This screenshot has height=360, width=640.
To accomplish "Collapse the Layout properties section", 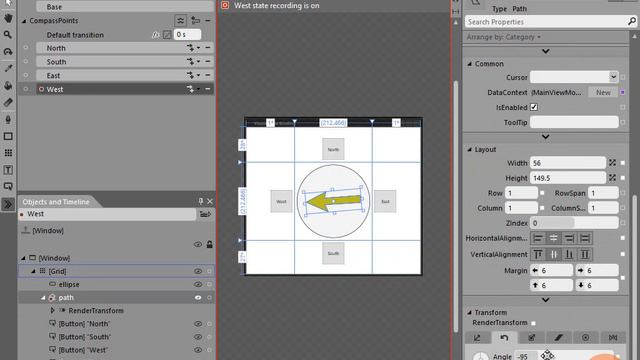I will tap(470, 149).
